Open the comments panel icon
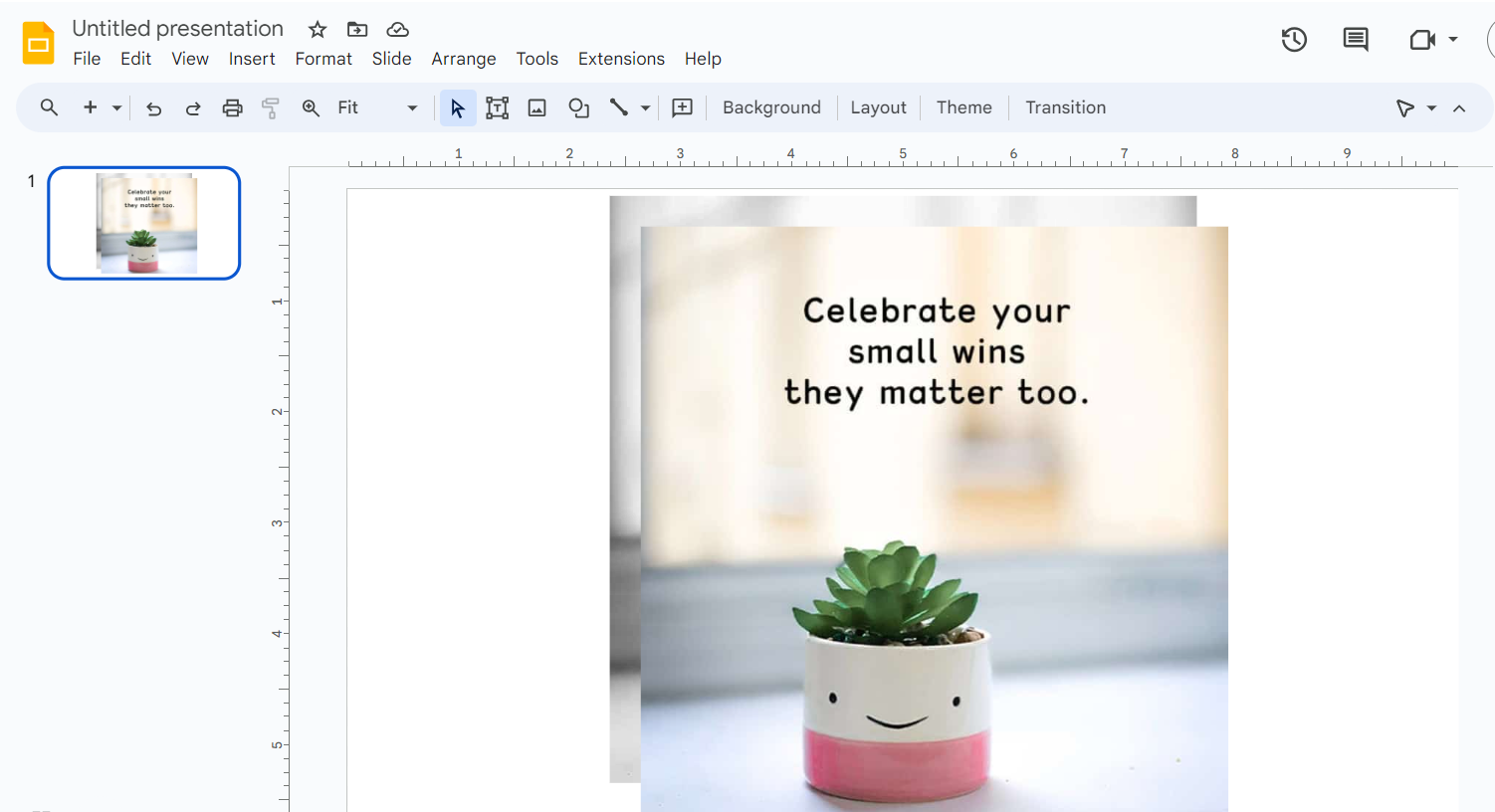This screenshot has height=812, width=1495. [x=1356, y=40]
